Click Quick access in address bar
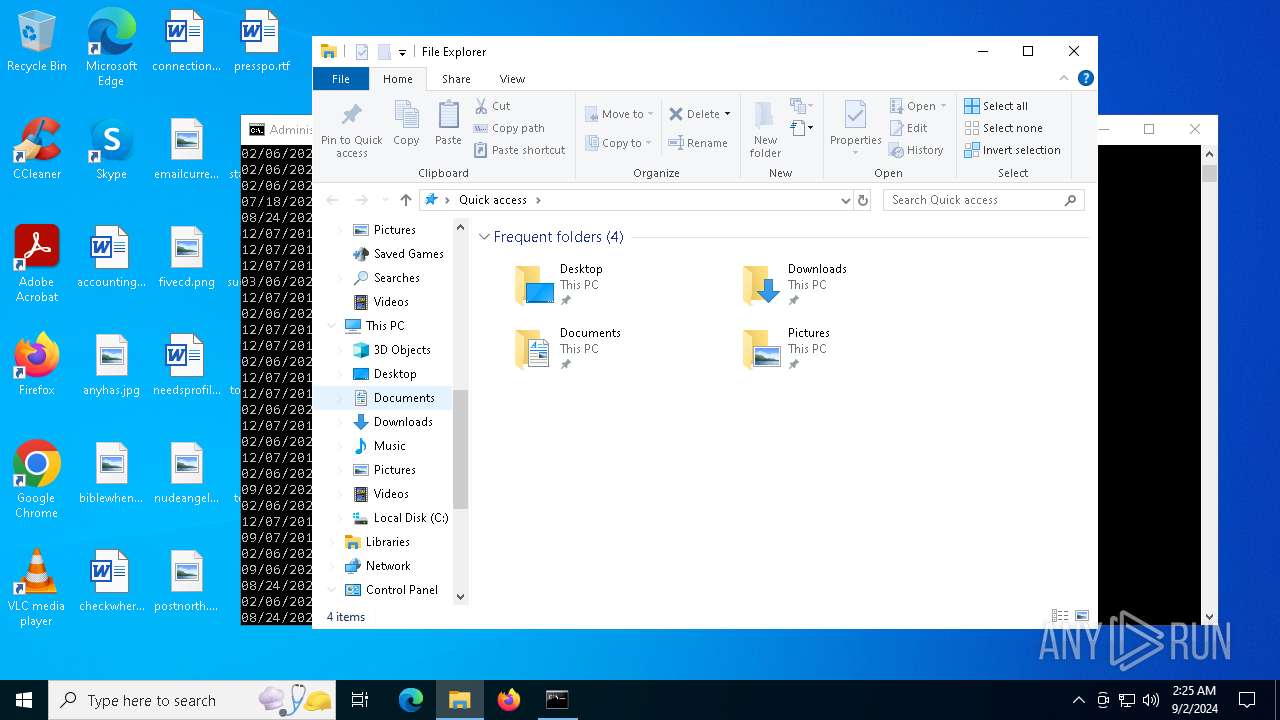The width and height of the screenshot is (1280, 720). (x=493, y=200)
